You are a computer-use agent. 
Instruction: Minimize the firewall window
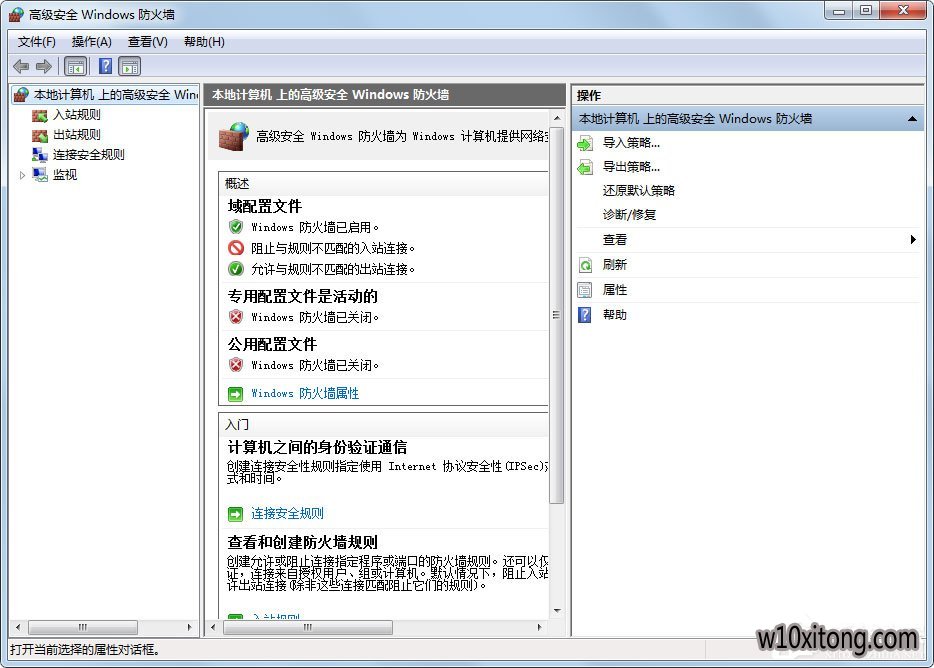pos(839,11)
